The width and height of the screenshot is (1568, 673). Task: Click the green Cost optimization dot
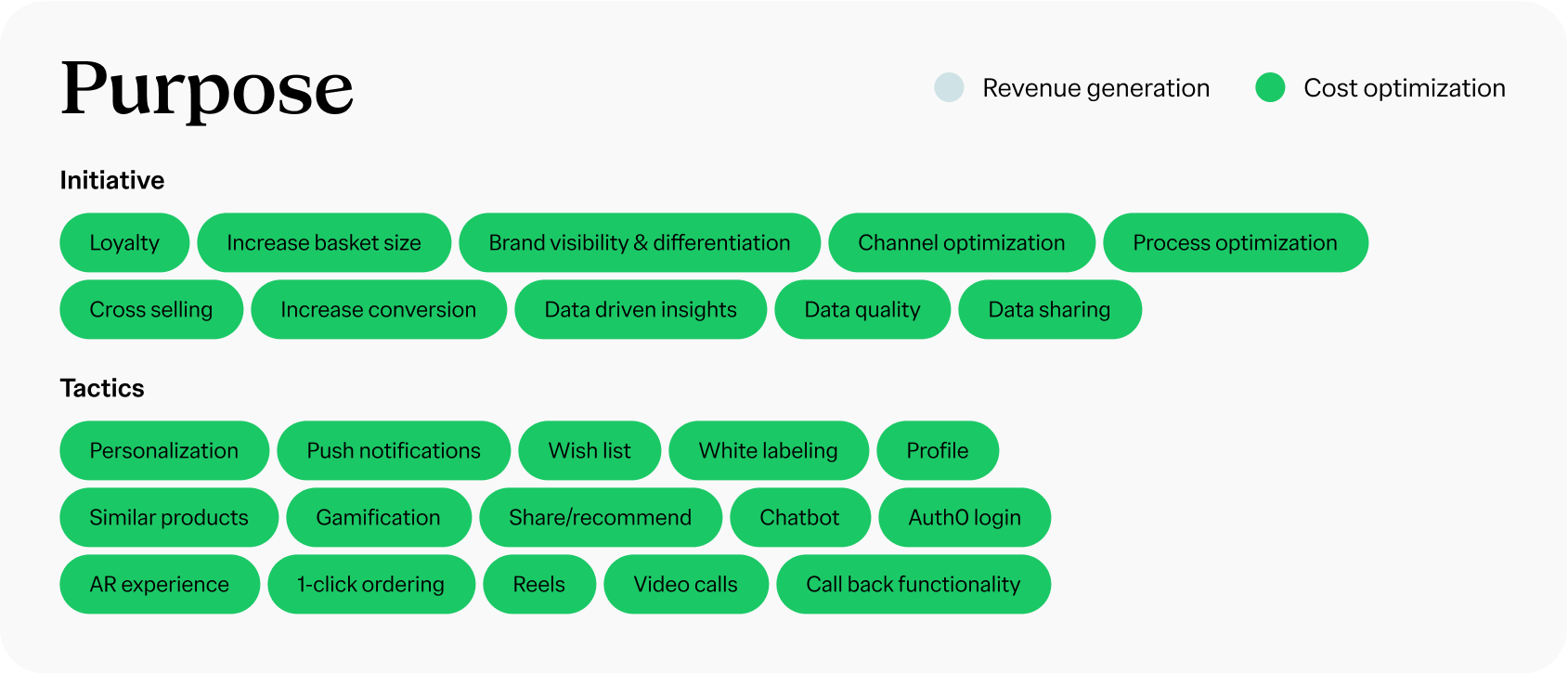1270,87
